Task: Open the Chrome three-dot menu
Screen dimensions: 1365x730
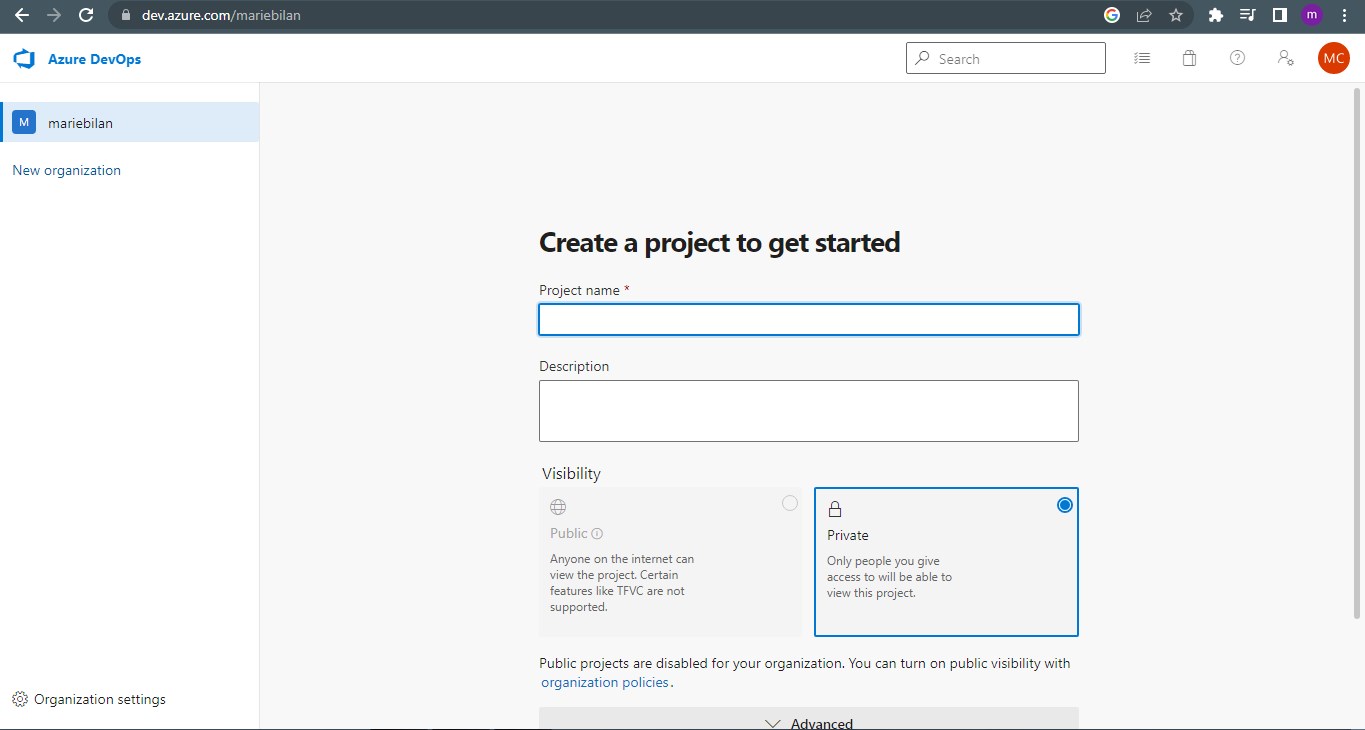Action: point(1344,15)
